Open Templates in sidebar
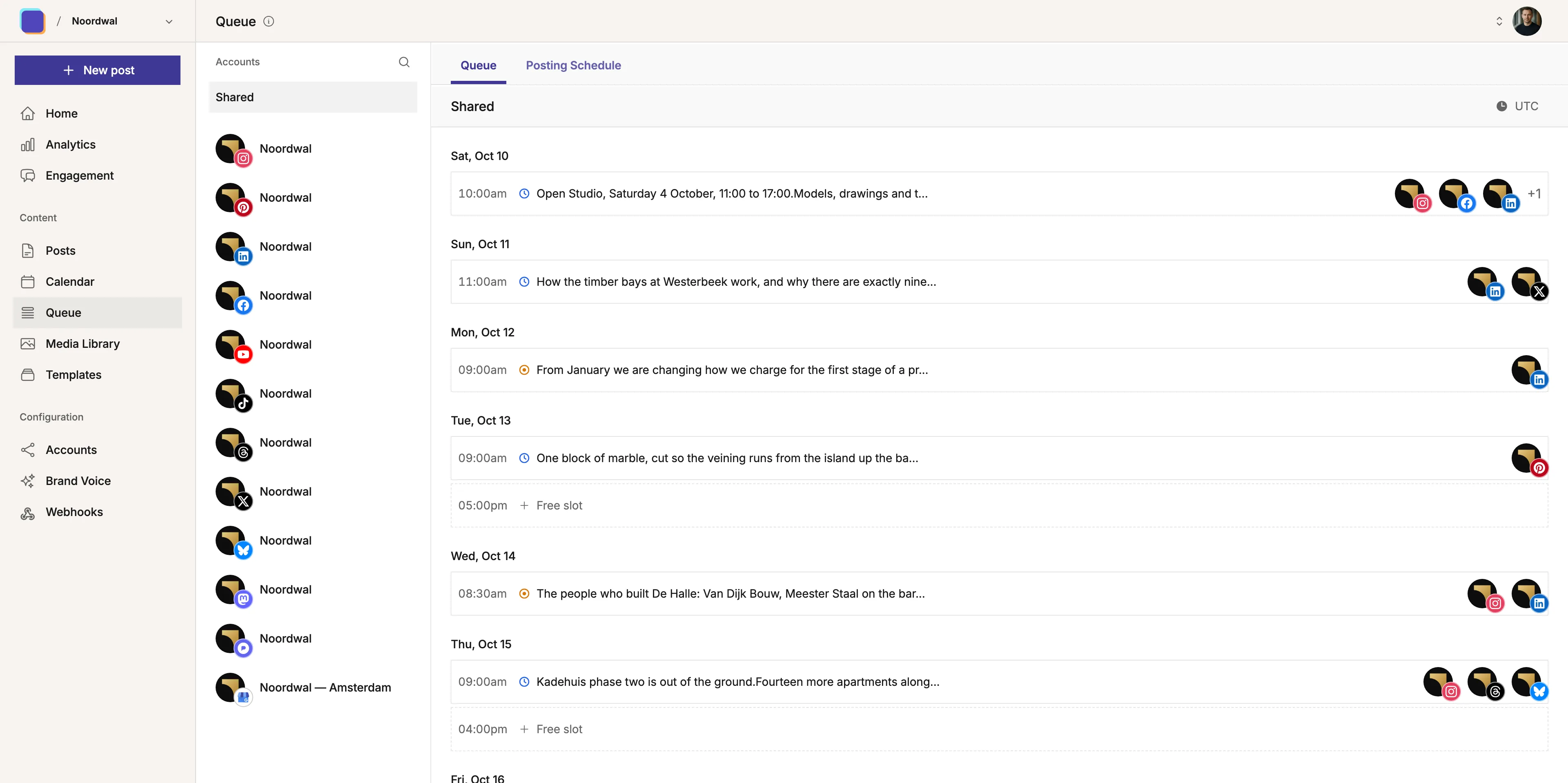The height and width of the screenshot is (783, 1568). click(98, 375)
